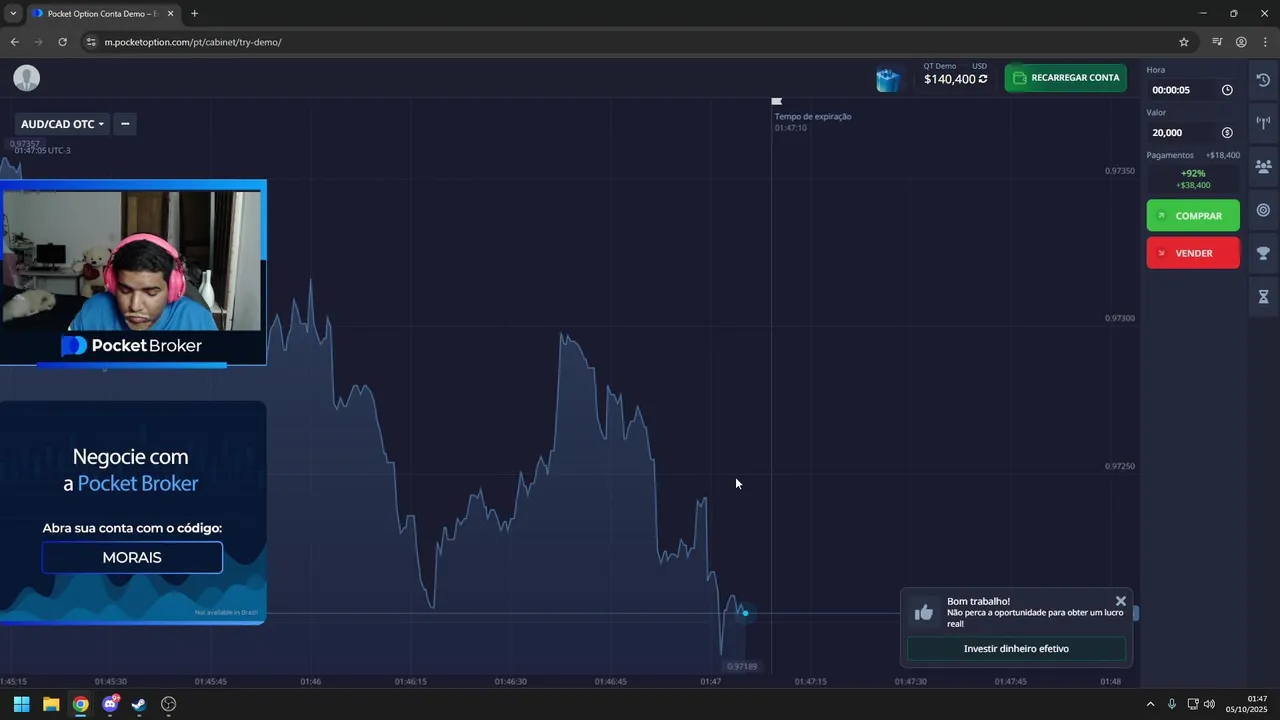Viewport: 1280px width, 720px height.
Task: Click the Tempo de expiração label
Action: 813,116
